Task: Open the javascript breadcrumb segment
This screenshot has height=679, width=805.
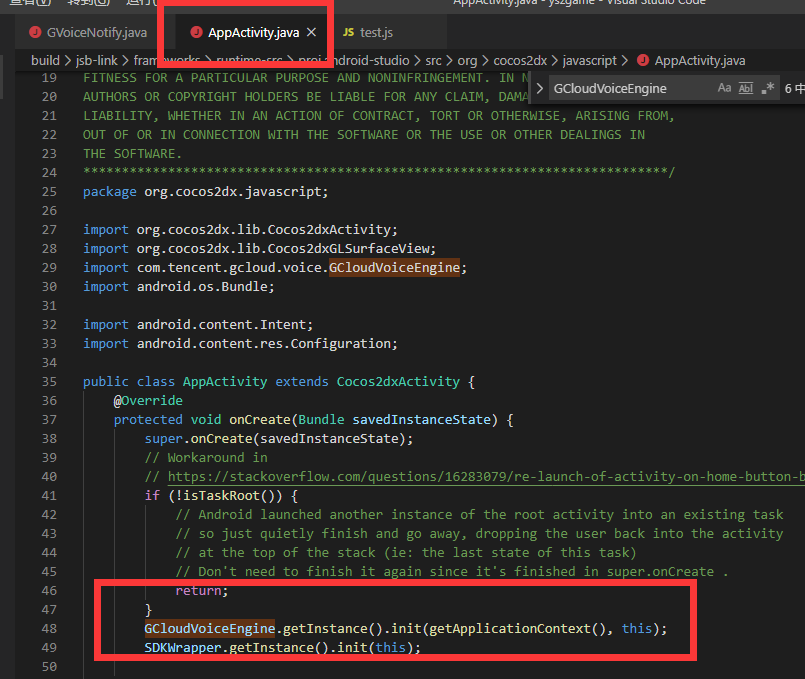Action: [x=589, y=61]
